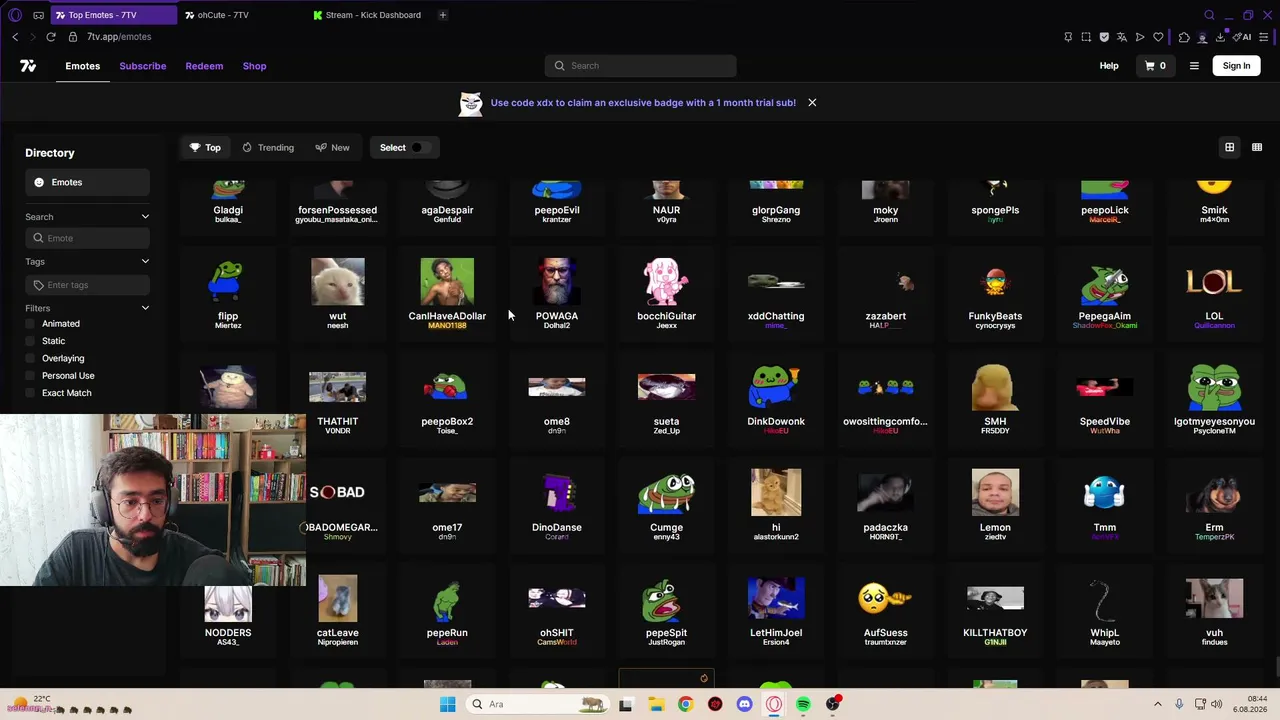
Task: Open Discord from the taskbar
Action: coord(744,704)
